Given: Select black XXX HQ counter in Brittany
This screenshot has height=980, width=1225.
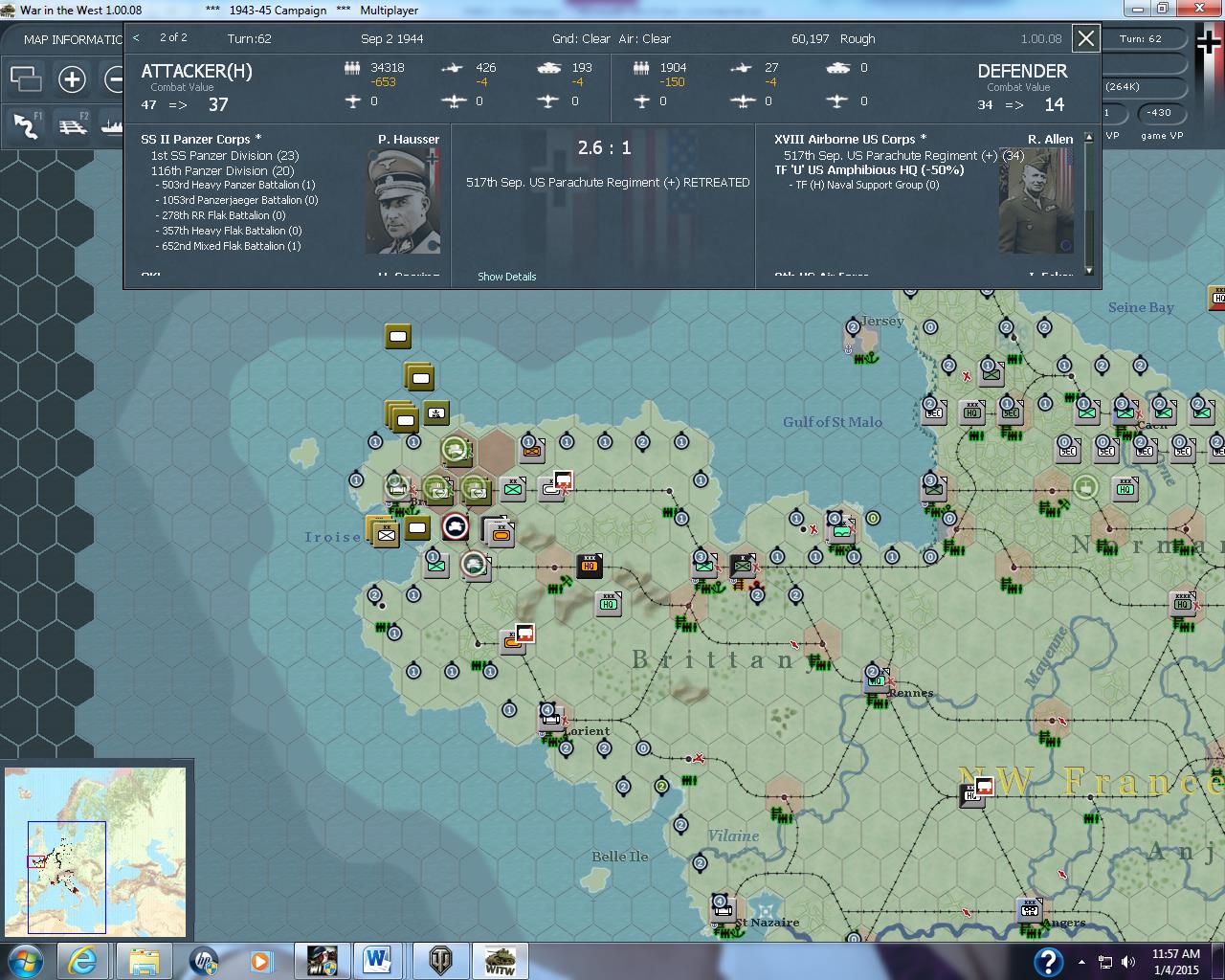Looking at the screenshot, I should tap(589, 566).
